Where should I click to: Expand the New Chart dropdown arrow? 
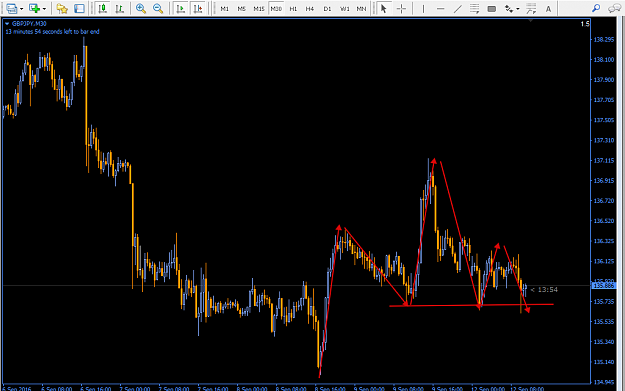click(44, 9)
